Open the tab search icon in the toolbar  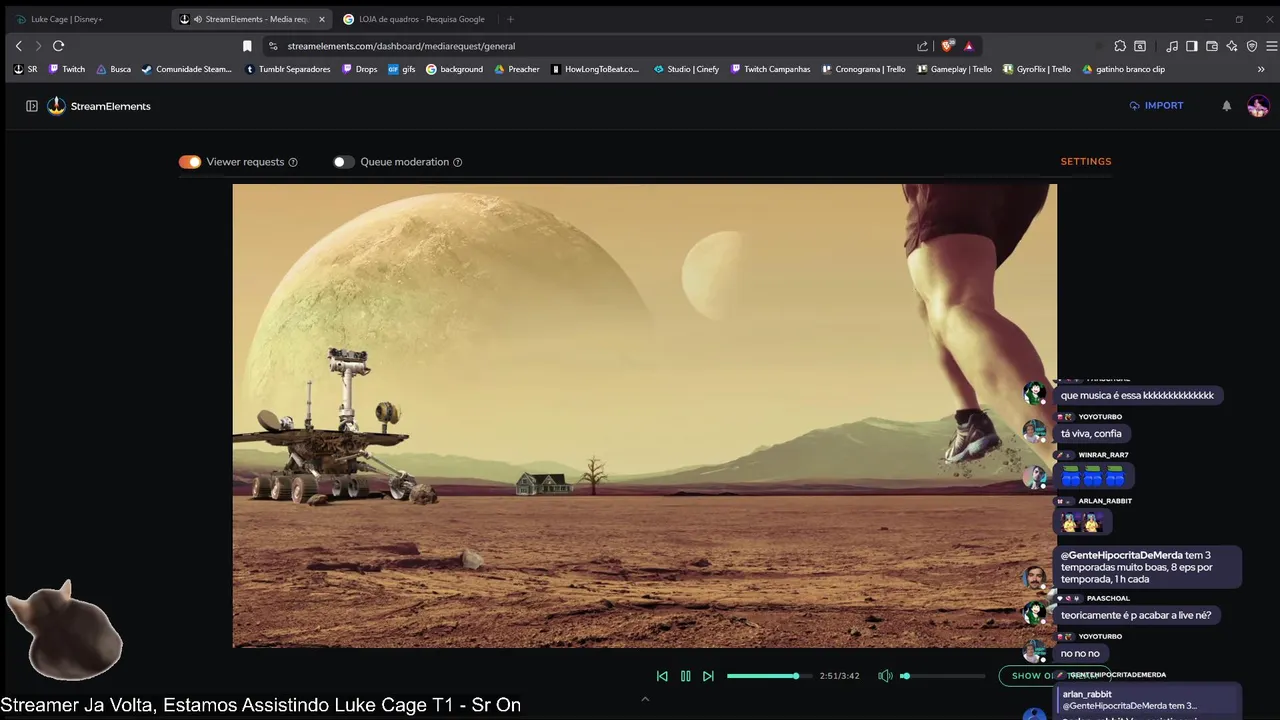click(1140, 46)
